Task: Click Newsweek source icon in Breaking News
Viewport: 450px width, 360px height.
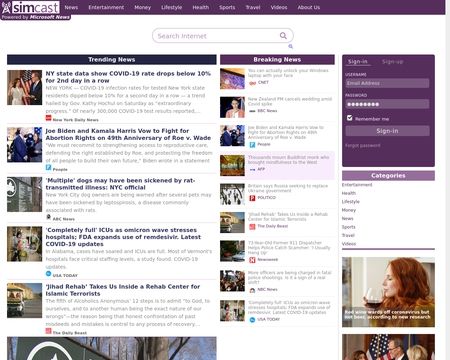Action: 252,260
